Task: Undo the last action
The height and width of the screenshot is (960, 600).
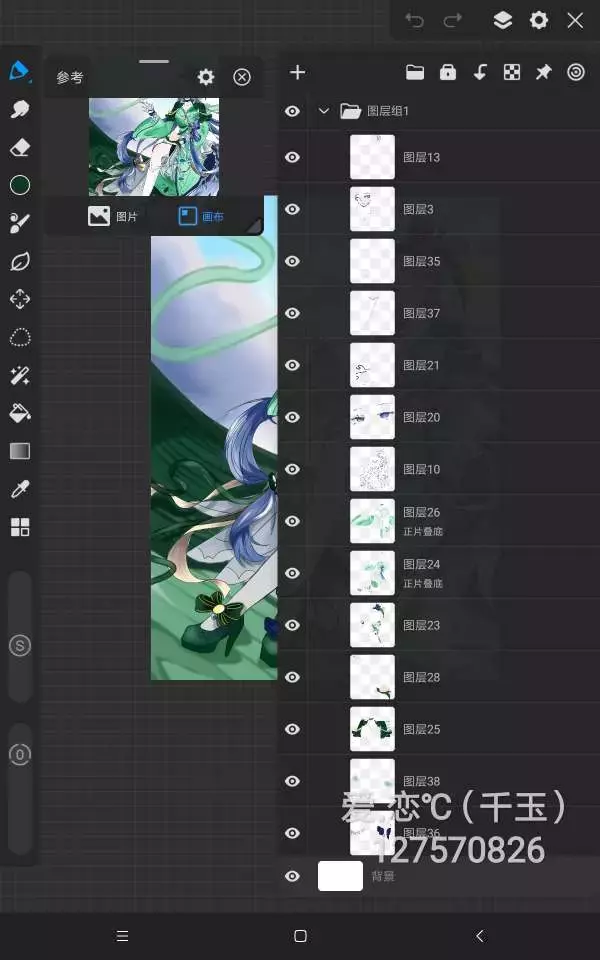Action: coord(414,21)
